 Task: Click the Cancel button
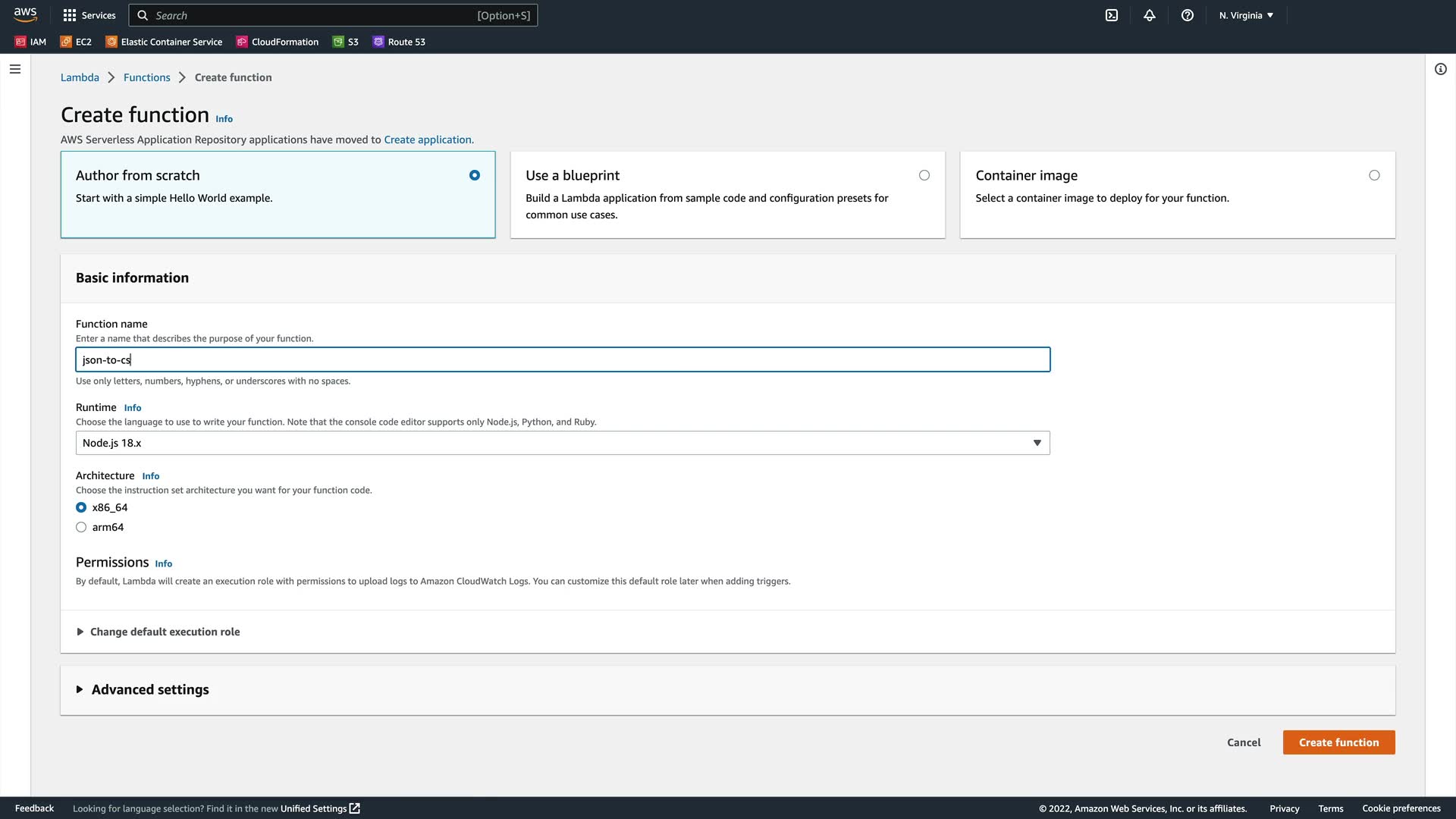click(1244, 742)
